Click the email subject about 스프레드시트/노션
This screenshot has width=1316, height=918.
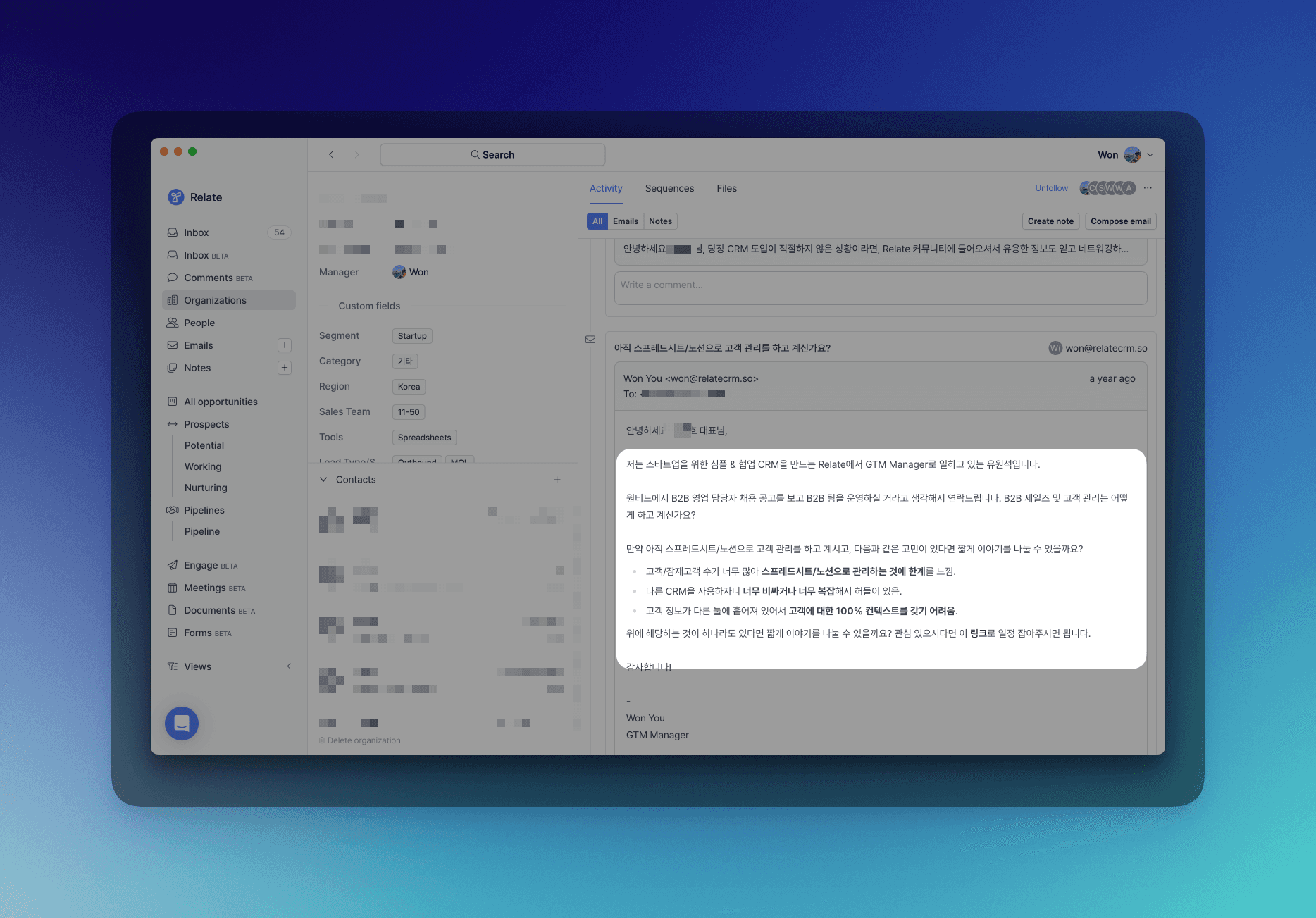click(x=722, y=348)
